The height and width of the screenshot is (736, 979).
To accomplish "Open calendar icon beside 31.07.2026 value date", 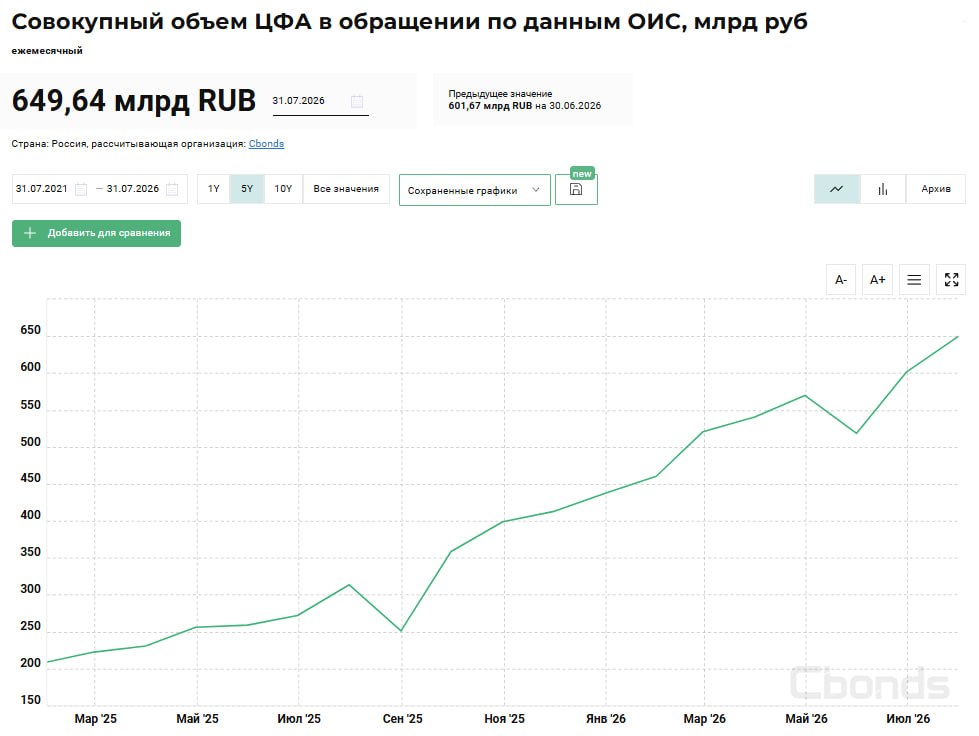I will tap(357, 101).
